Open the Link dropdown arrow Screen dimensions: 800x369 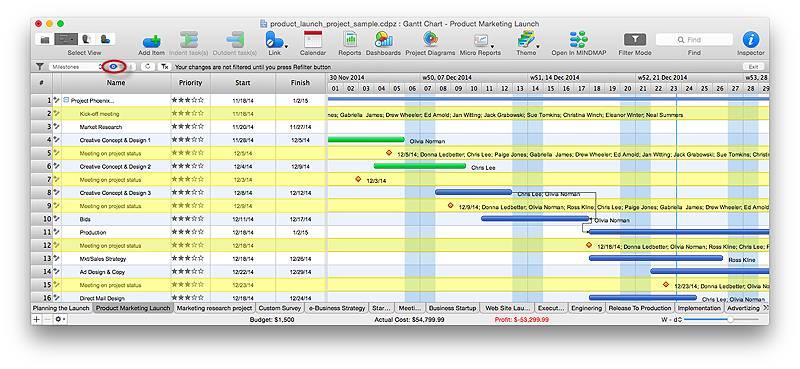pyautogui.click(x=286, y=46)
